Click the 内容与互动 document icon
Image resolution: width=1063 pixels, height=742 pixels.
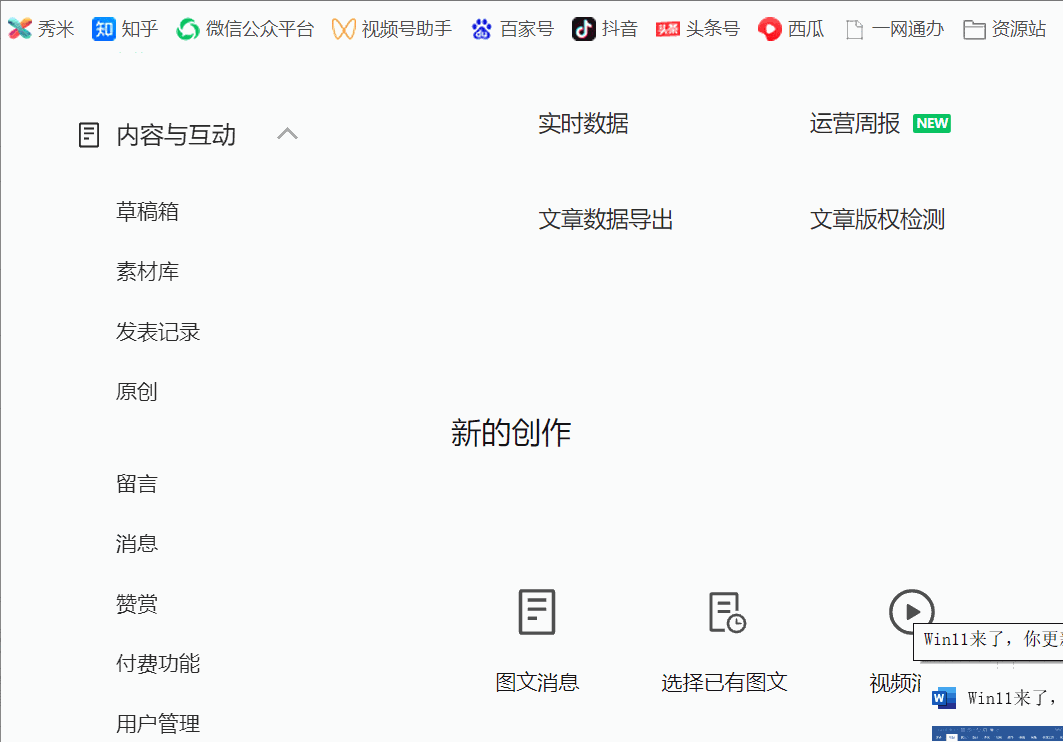pyautogui.click(x=89, y=135)
